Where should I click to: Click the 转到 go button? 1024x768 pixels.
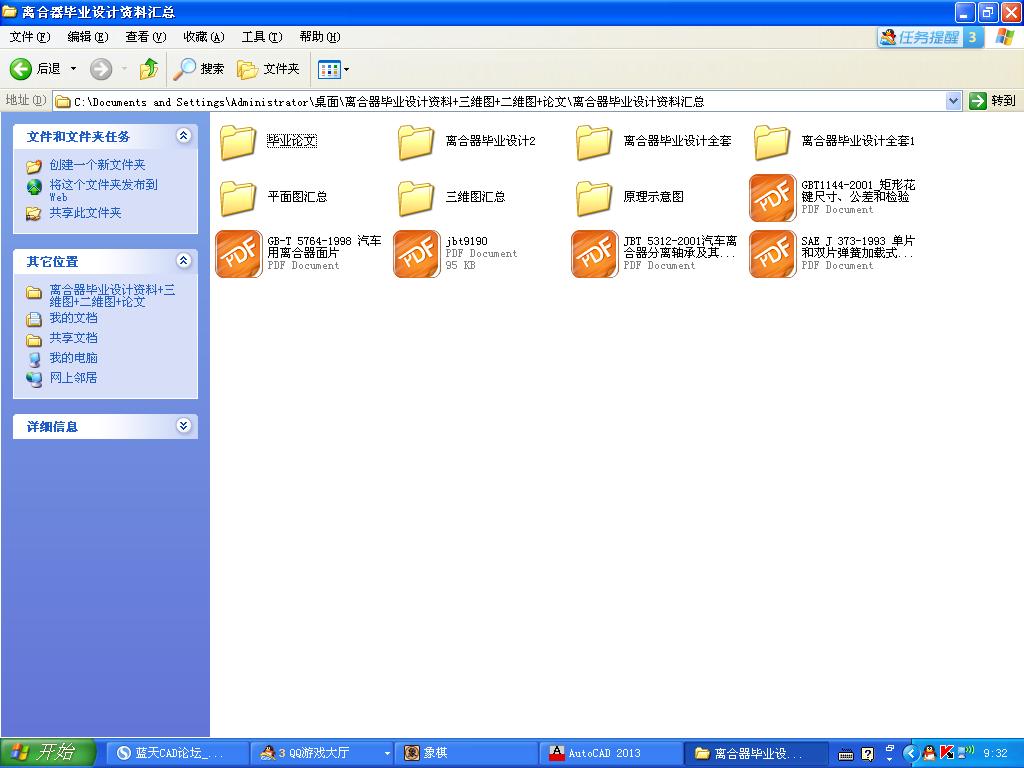pos(993,101)
